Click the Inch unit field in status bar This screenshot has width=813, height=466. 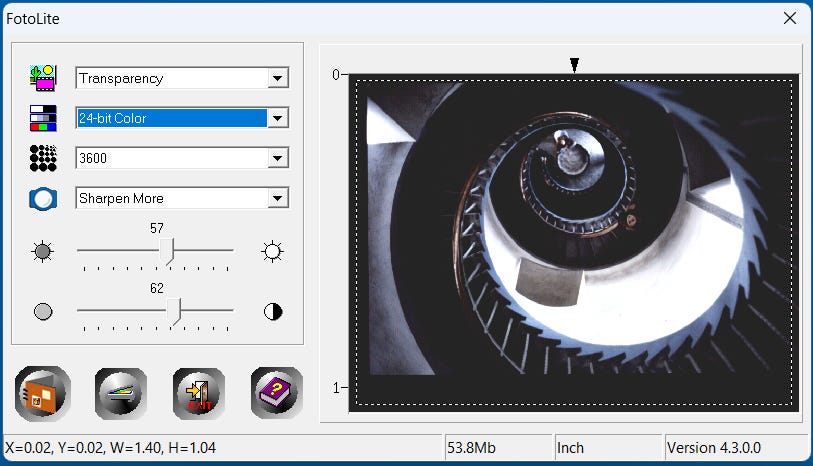pyautogui.click(x=608, y=448)
